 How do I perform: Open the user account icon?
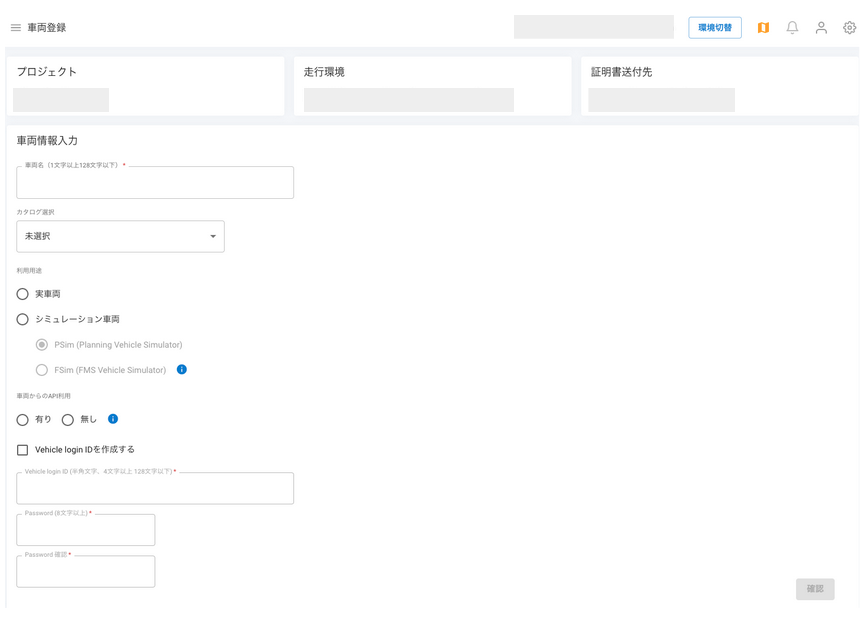[821, 27]
